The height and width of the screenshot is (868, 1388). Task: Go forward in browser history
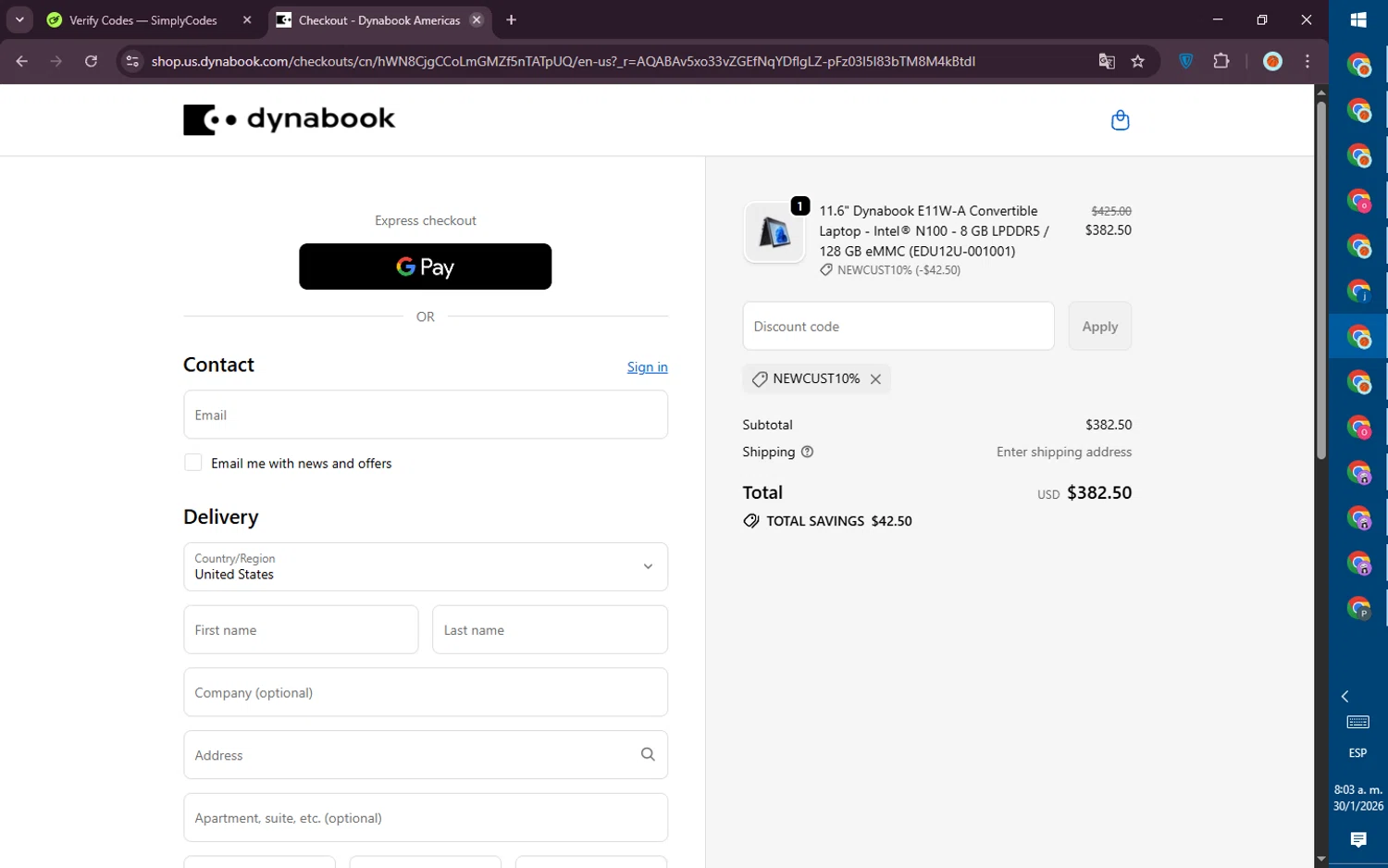coord(56,61)
